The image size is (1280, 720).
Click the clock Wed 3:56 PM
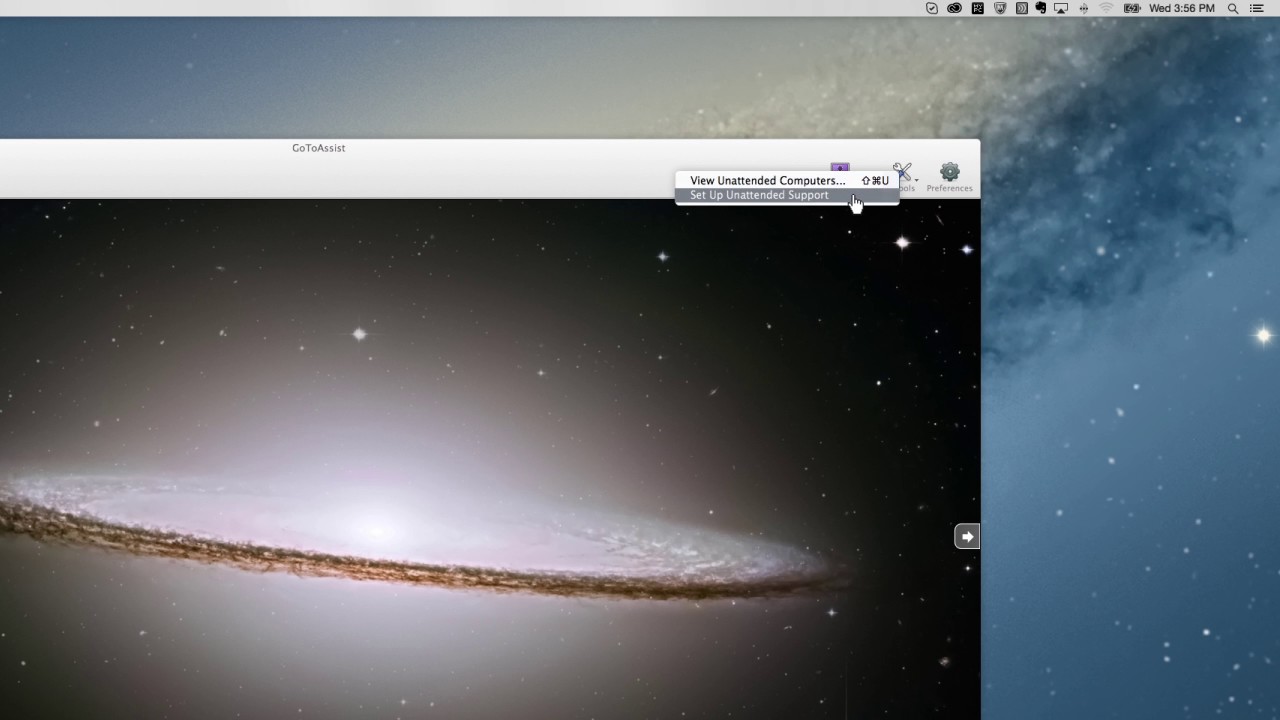click(1182, 8)
